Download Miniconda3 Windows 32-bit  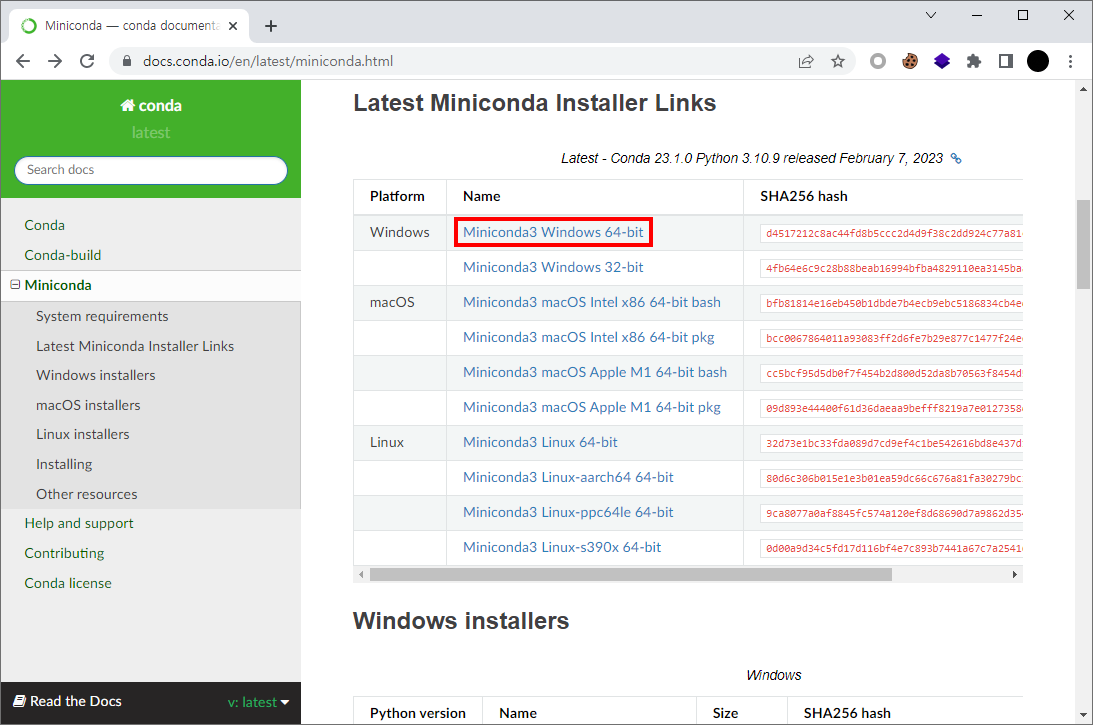click(x=553, y=268)
